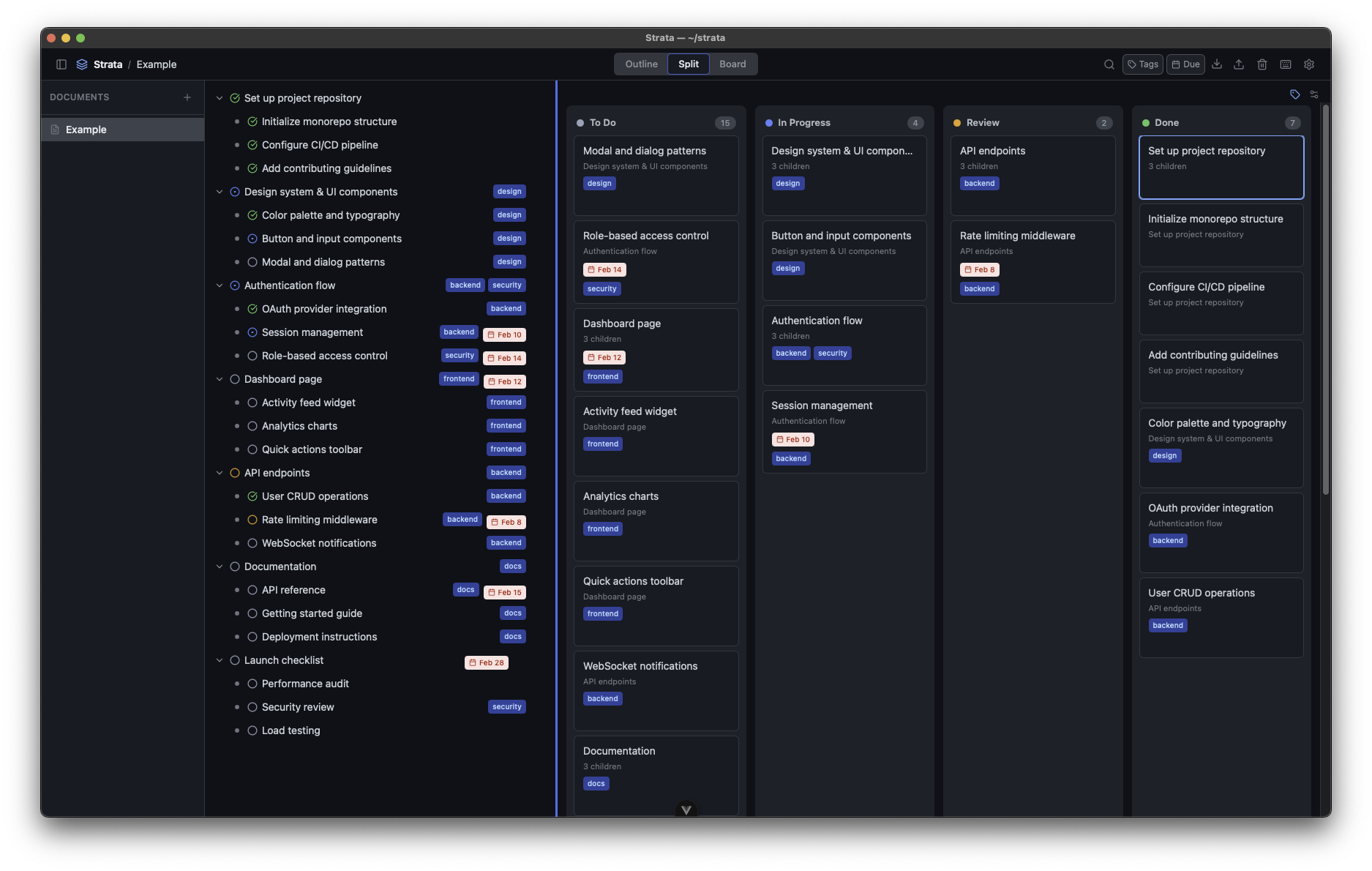Click Feb 15 date badge on API reference

[x=505, y=593]
